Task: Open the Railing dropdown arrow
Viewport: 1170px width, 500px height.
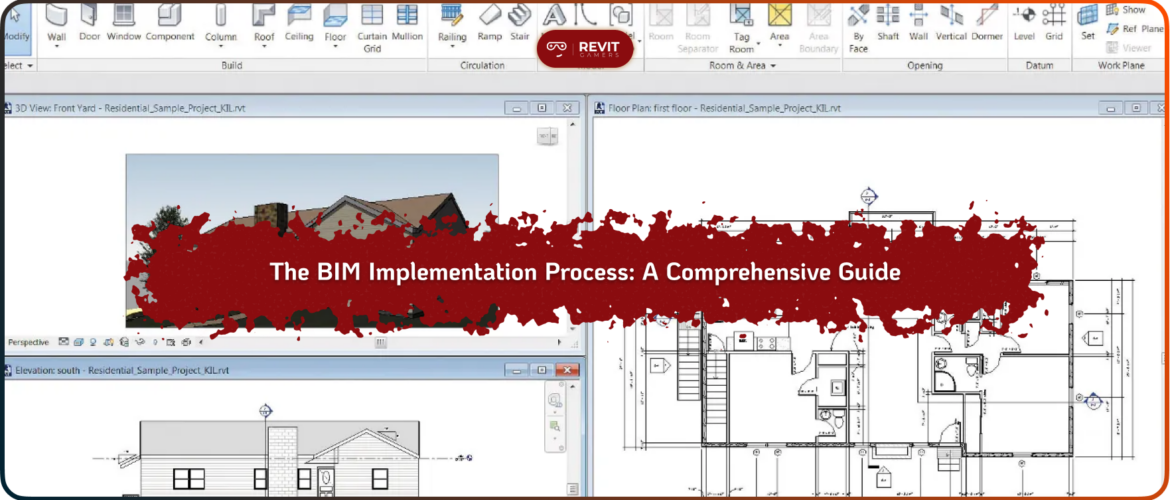Action: pyautogui.click(x=452, y=46)
